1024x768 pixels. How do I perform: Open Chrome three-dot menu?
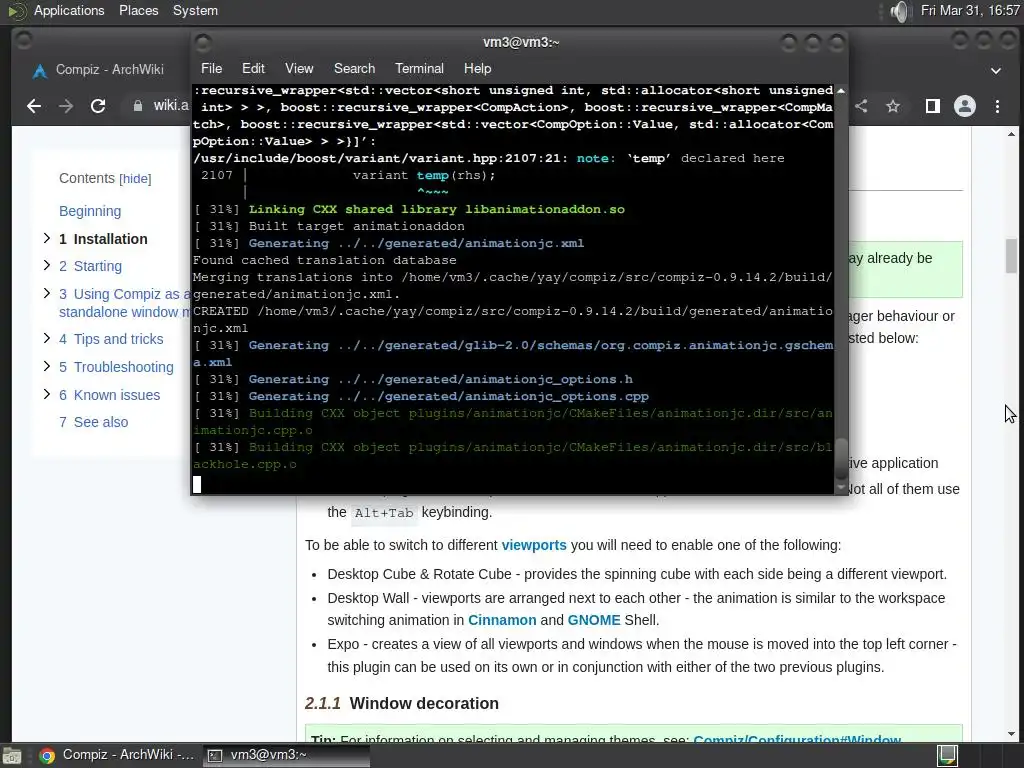pyautogui.click(x=997, y=106)
